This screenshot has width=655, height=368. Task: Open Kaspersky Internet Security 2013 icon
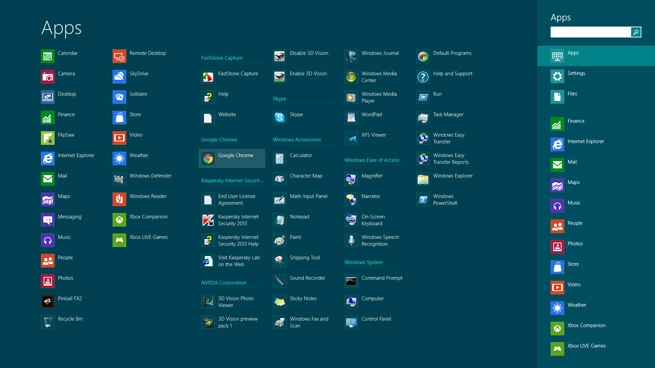click(x=208, y=220)
